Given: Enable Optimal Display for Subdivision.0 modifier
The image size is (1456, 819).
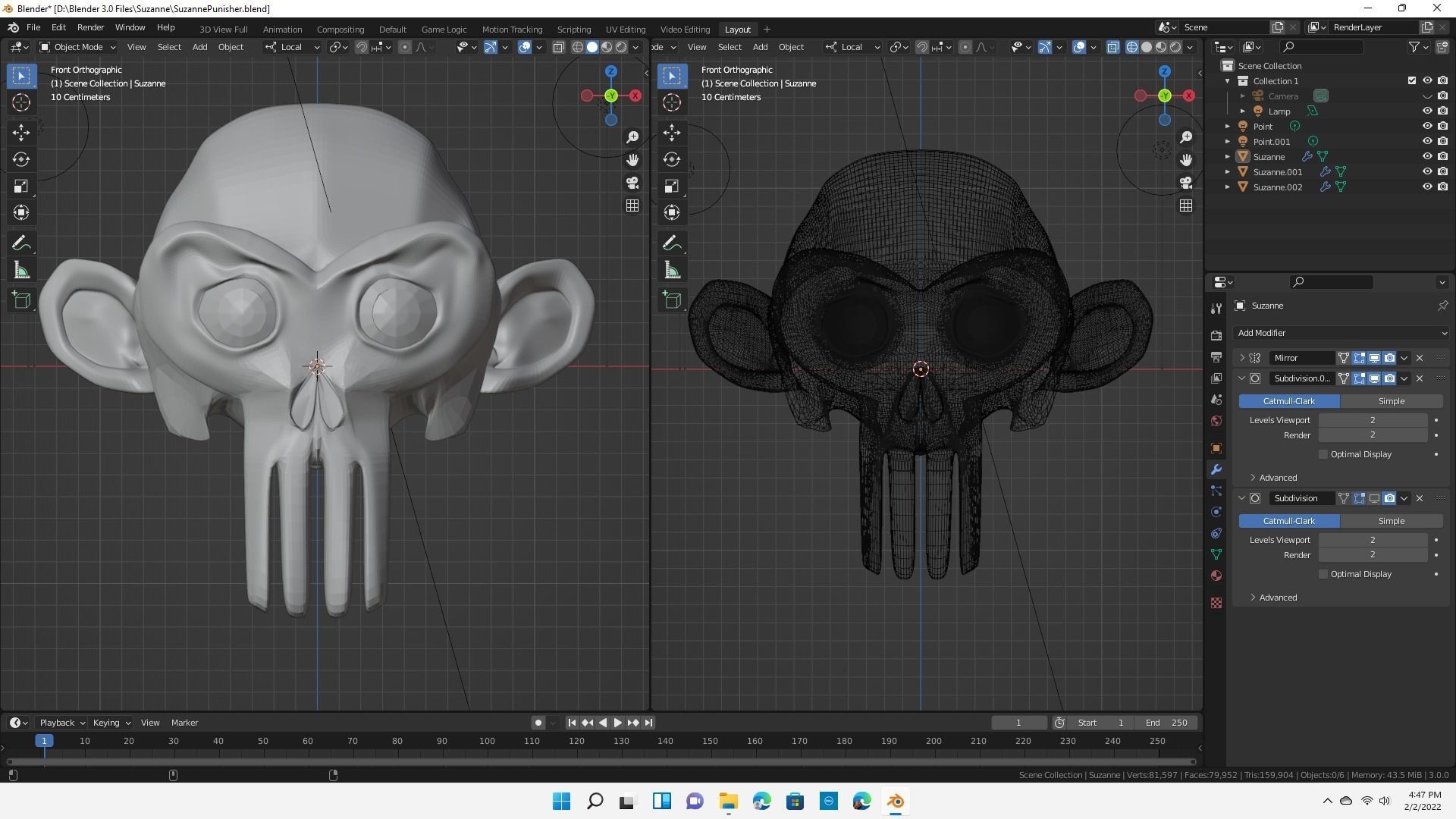Looking at the screenshot, I should pyautogui.click(x=1323, y=454).
